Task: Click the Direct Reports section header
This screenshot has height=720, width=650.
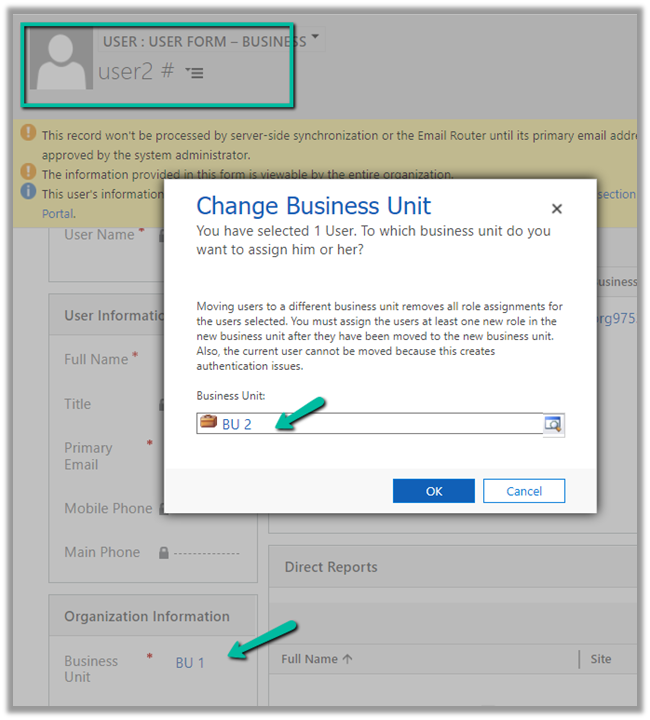Action: click(331, 567)
